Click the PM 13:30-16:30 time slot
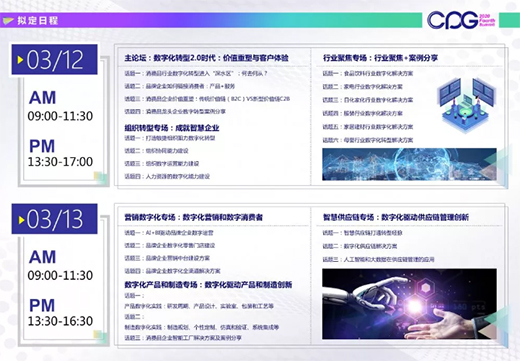The image size is (520, 361). (60, 312)
